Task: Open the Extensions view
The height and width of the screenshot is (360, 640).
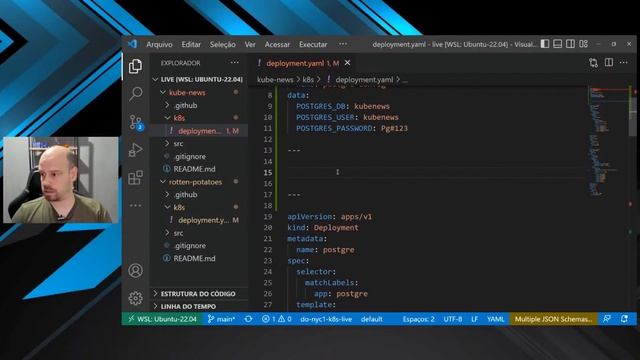Action: pos(136,178)
